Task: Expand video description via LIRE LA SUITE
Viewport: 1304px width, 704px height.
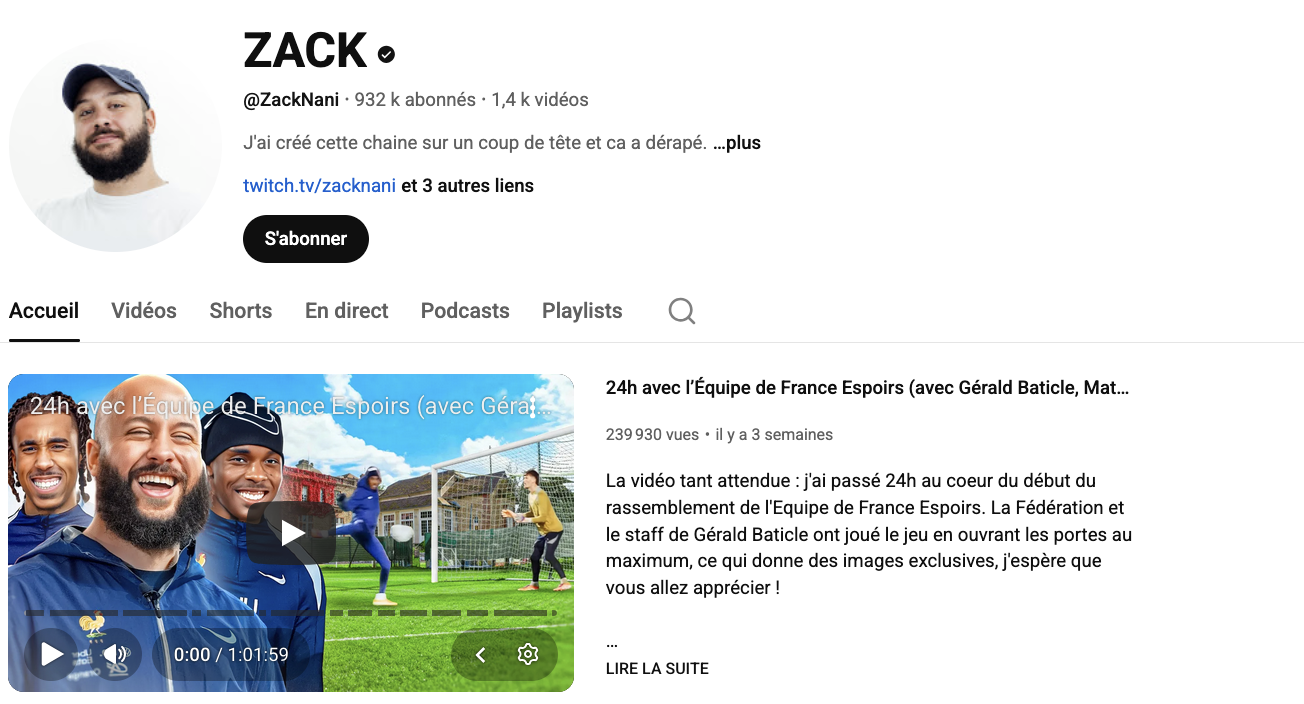Action: pos(657,669)
